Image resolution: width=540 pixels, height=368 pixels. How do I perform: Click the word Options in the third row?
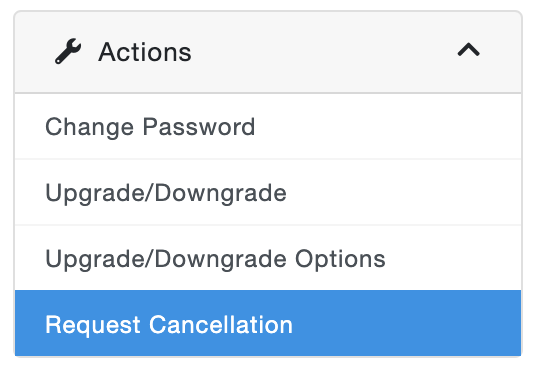point(340,259)
